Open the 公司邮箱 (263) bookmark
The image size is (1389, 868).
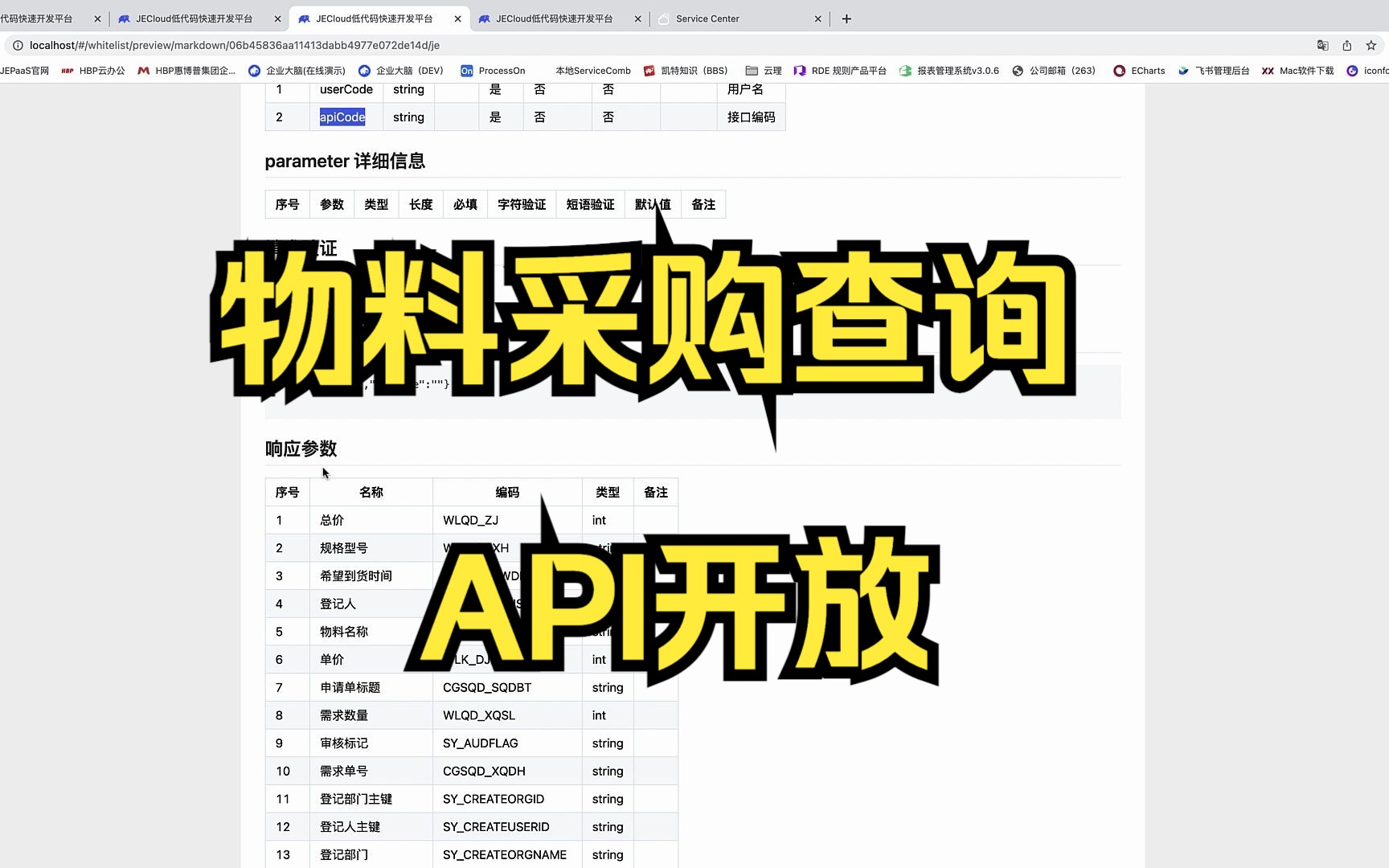click(1054, 71)
